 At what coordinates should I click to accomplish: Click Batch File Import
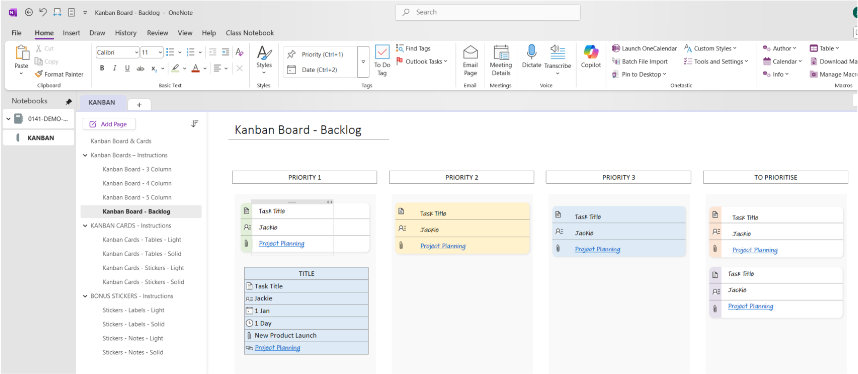[640, 61]
